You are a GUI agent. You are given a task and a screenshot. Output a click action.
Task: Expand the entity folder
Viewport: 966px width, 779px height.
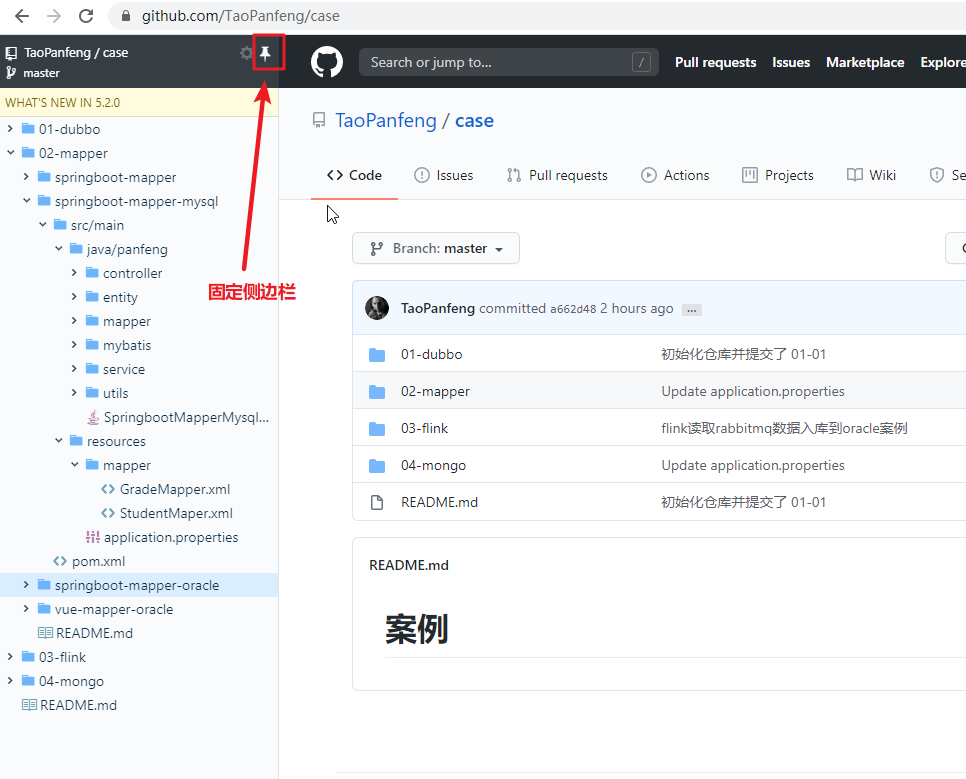click(74, 297)
